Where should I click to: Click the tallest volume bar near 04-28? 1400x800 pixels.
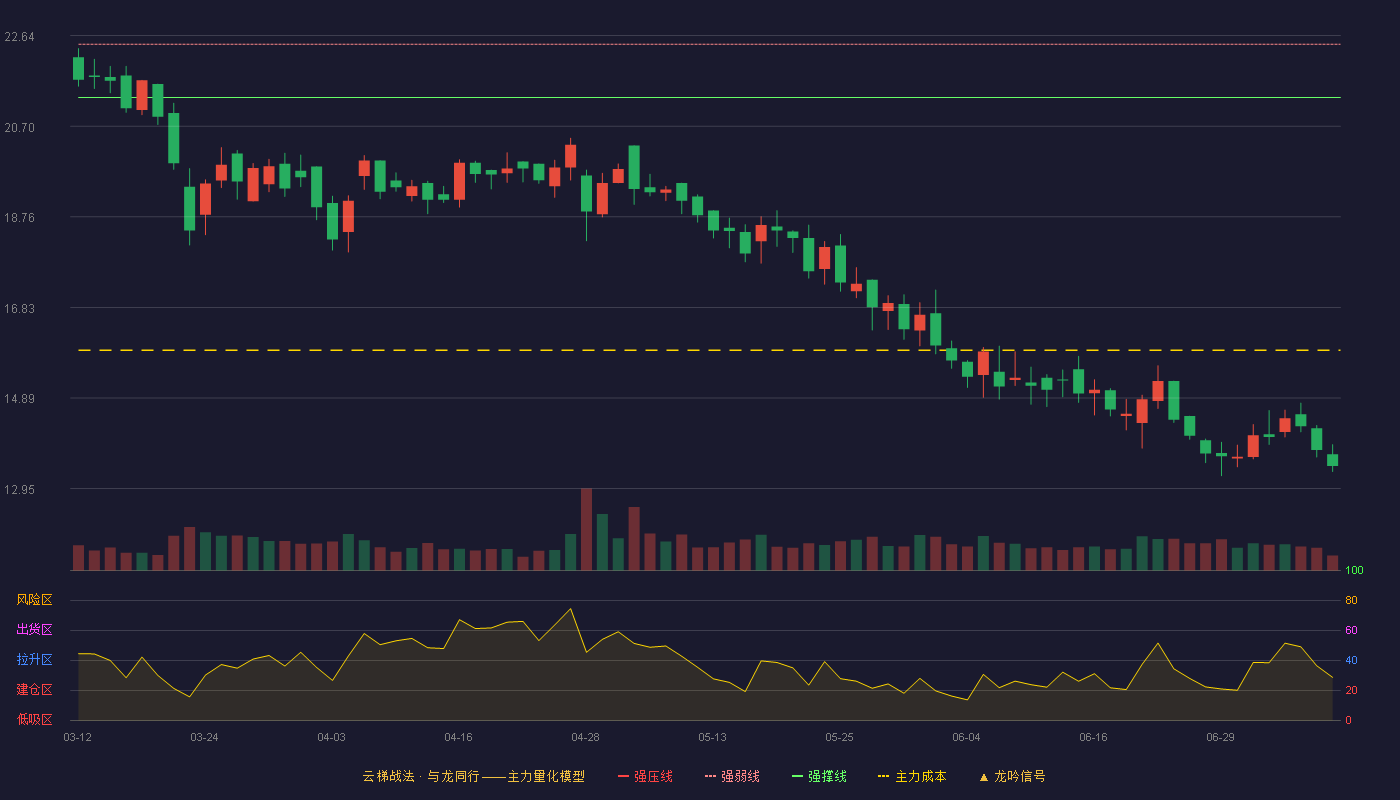(586, 529)
